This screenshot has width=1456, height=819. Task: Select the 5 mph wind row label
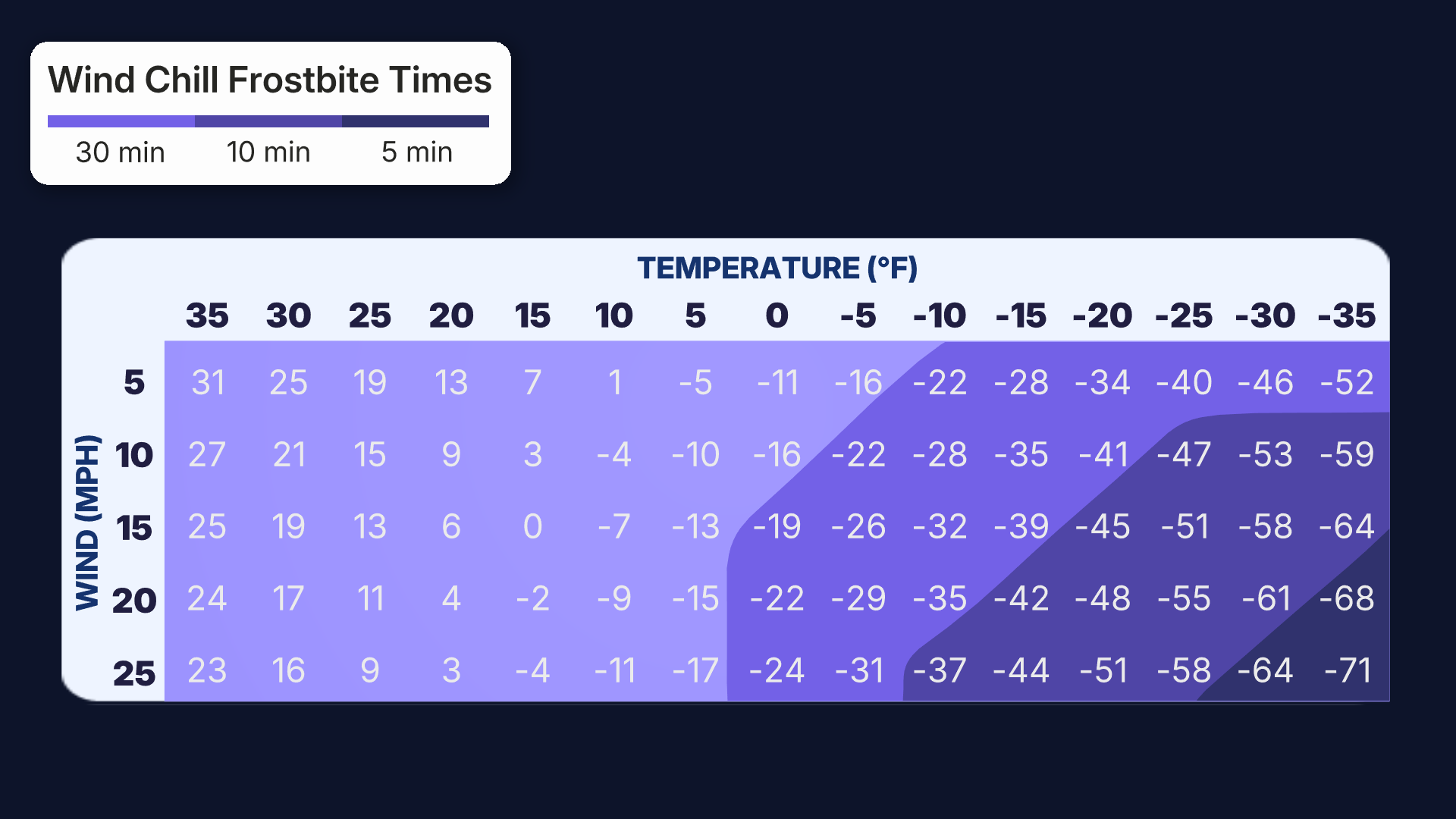pos(134,382)
